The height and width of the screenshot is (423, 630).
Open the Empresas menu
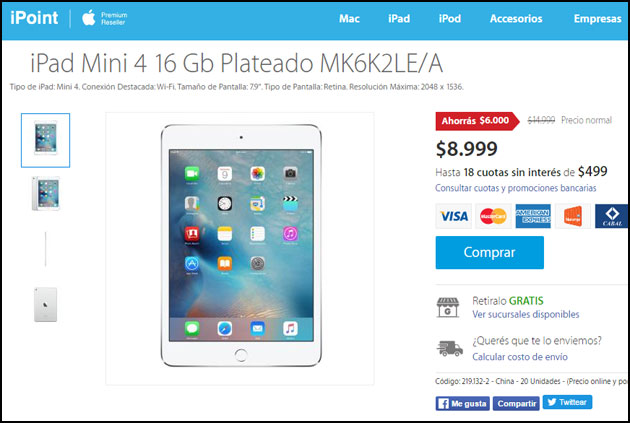coord(597,18)
